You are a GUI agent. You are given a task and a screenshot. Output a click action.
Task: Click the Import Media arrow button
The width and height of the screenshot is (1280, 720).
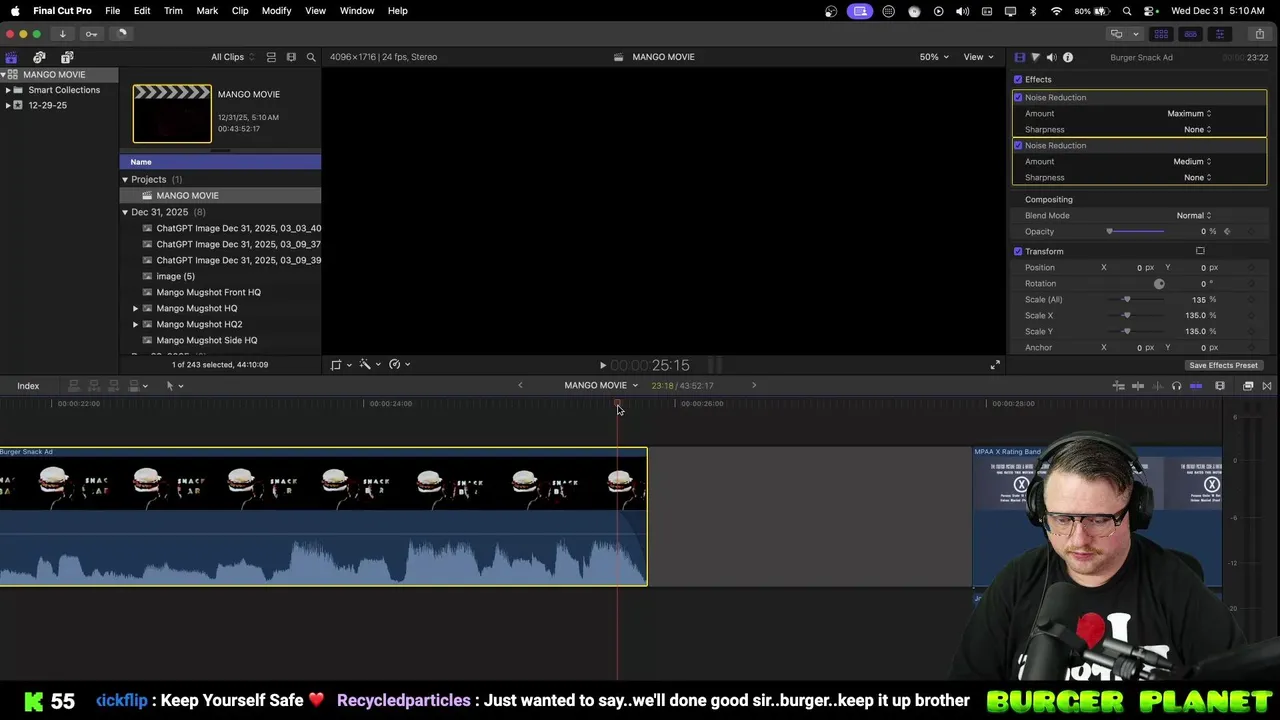62,34
